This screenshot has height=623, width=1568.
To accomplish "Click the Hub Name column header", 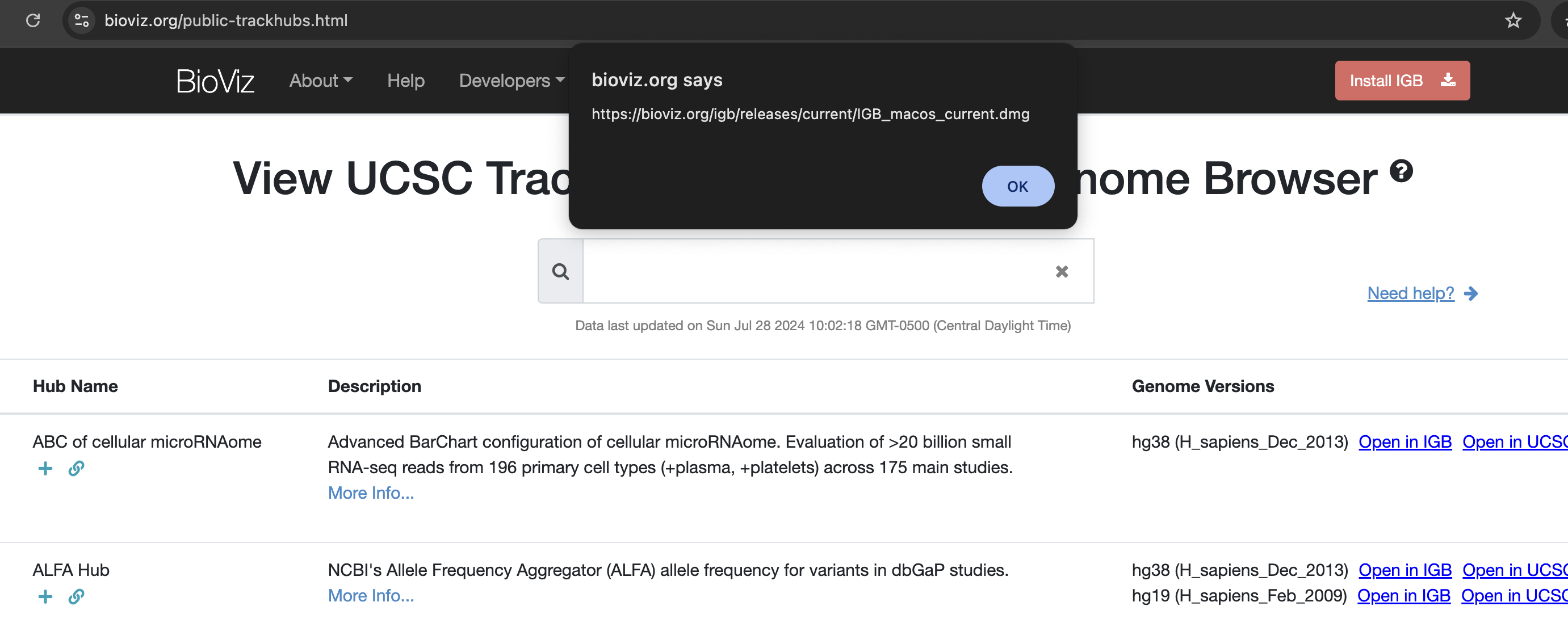I will pyautogui.click(x=75, y=386).
